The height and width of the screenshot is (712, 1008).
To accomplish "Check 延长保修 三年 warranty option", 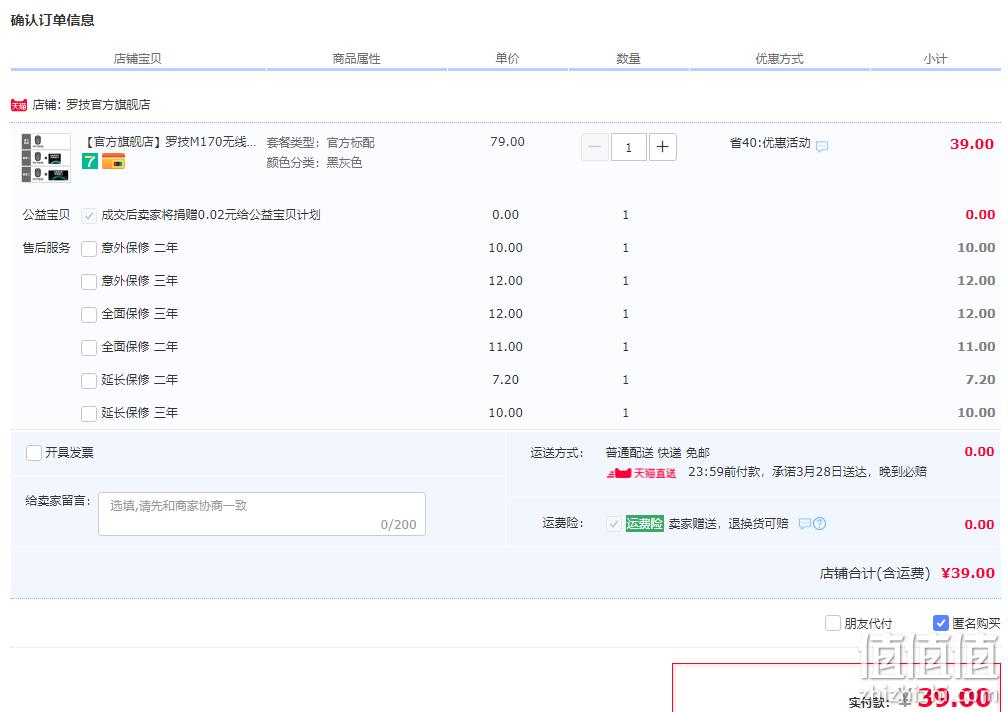I will pyautogui.click(x=89, y=414).
